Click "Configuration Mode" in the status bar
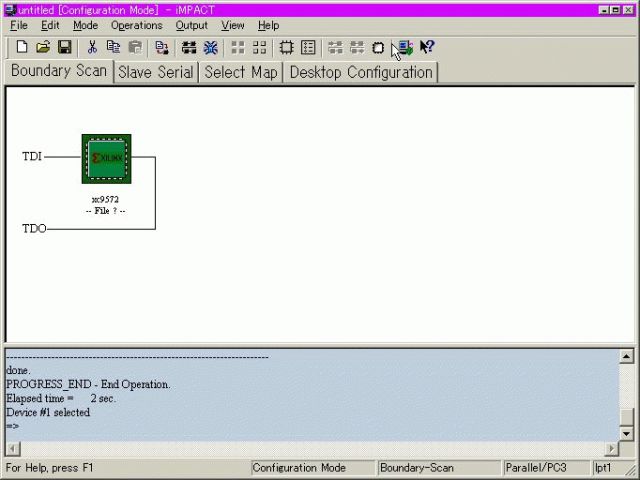This screenshot has width=640, height=480. [x=299, y=468]
